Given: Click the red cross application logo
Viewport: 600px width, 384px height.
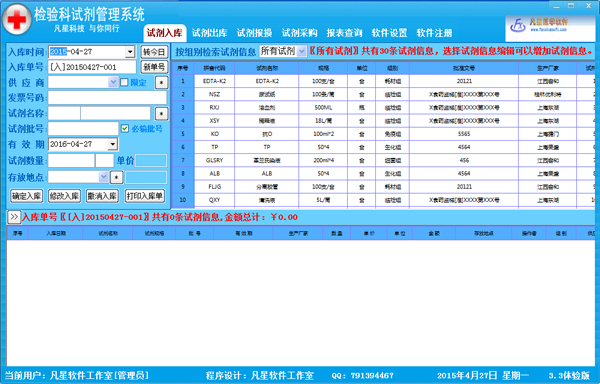Looking at the screenshot, I should (17, 19).
